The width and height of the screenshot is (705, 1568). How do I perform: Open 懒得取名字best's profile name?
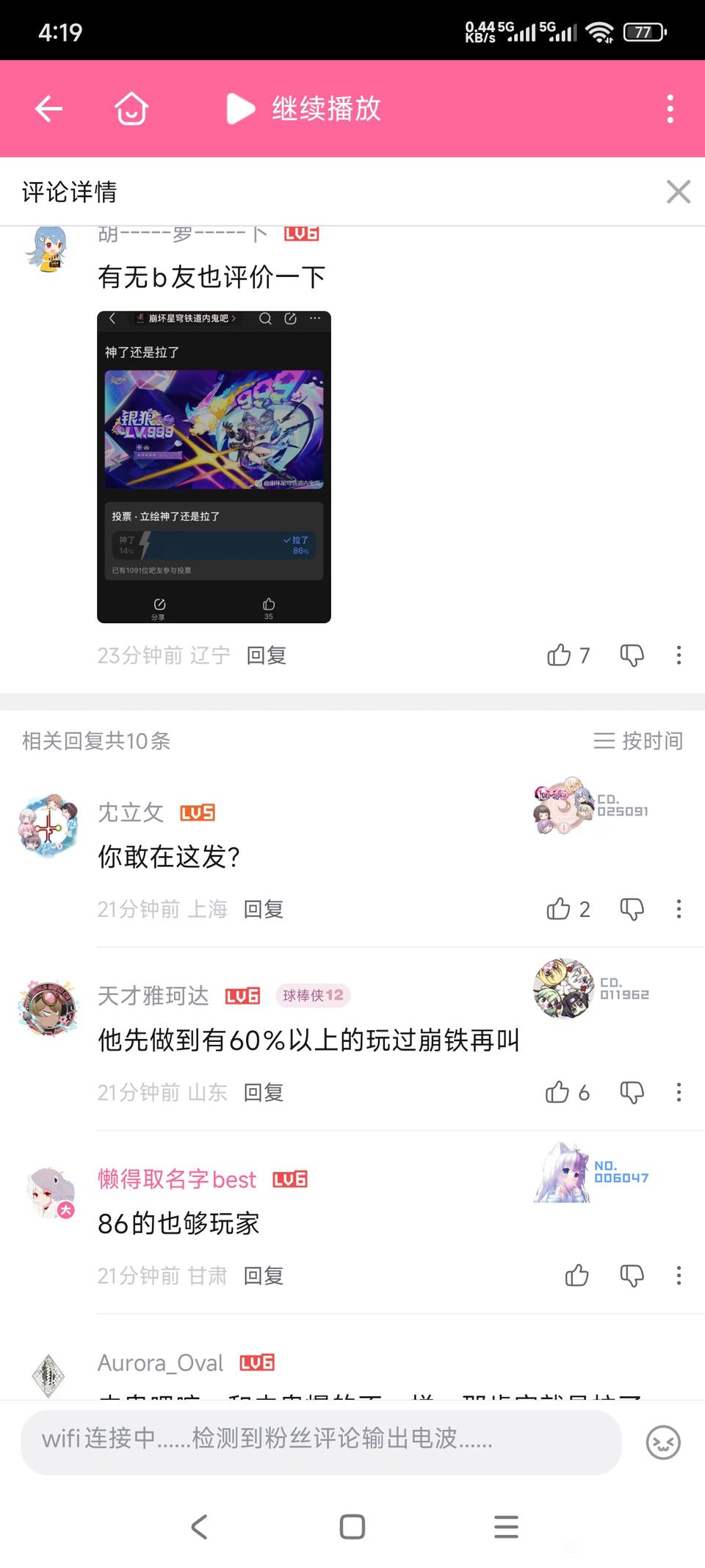(x=177, y=1179)
